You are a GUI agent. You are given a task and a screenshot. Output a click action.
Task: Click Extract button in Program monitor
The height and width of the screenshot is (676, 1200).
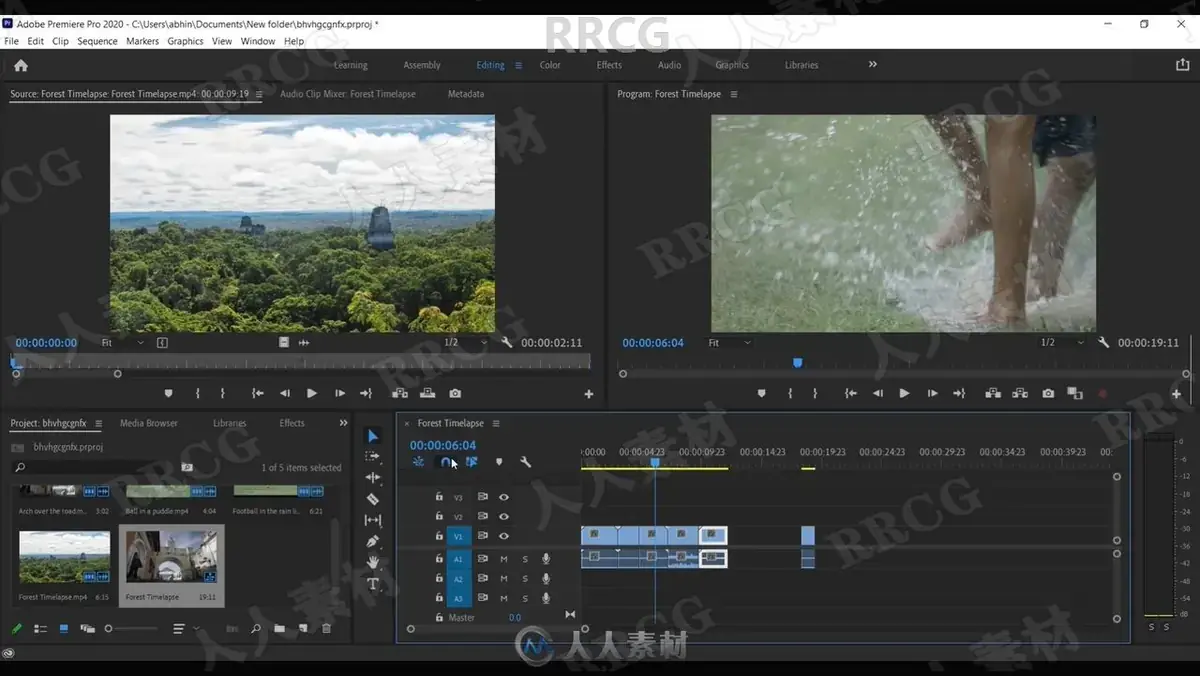pos(1021,394)
